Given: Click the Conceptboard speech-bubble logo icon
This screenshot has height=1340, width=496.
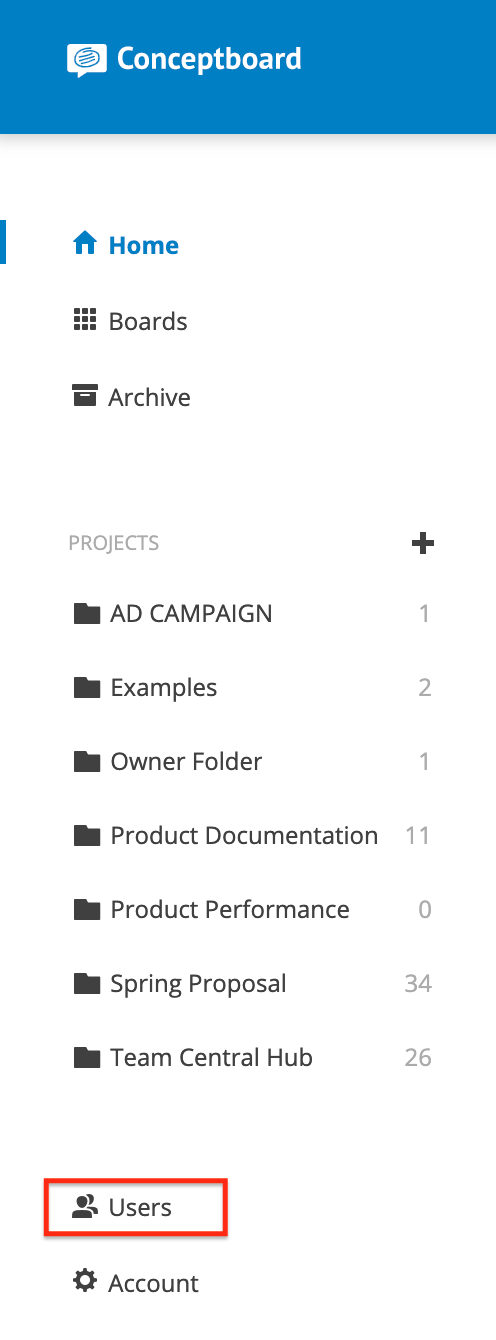Looking at the screenshot, I should click(86, 60).
